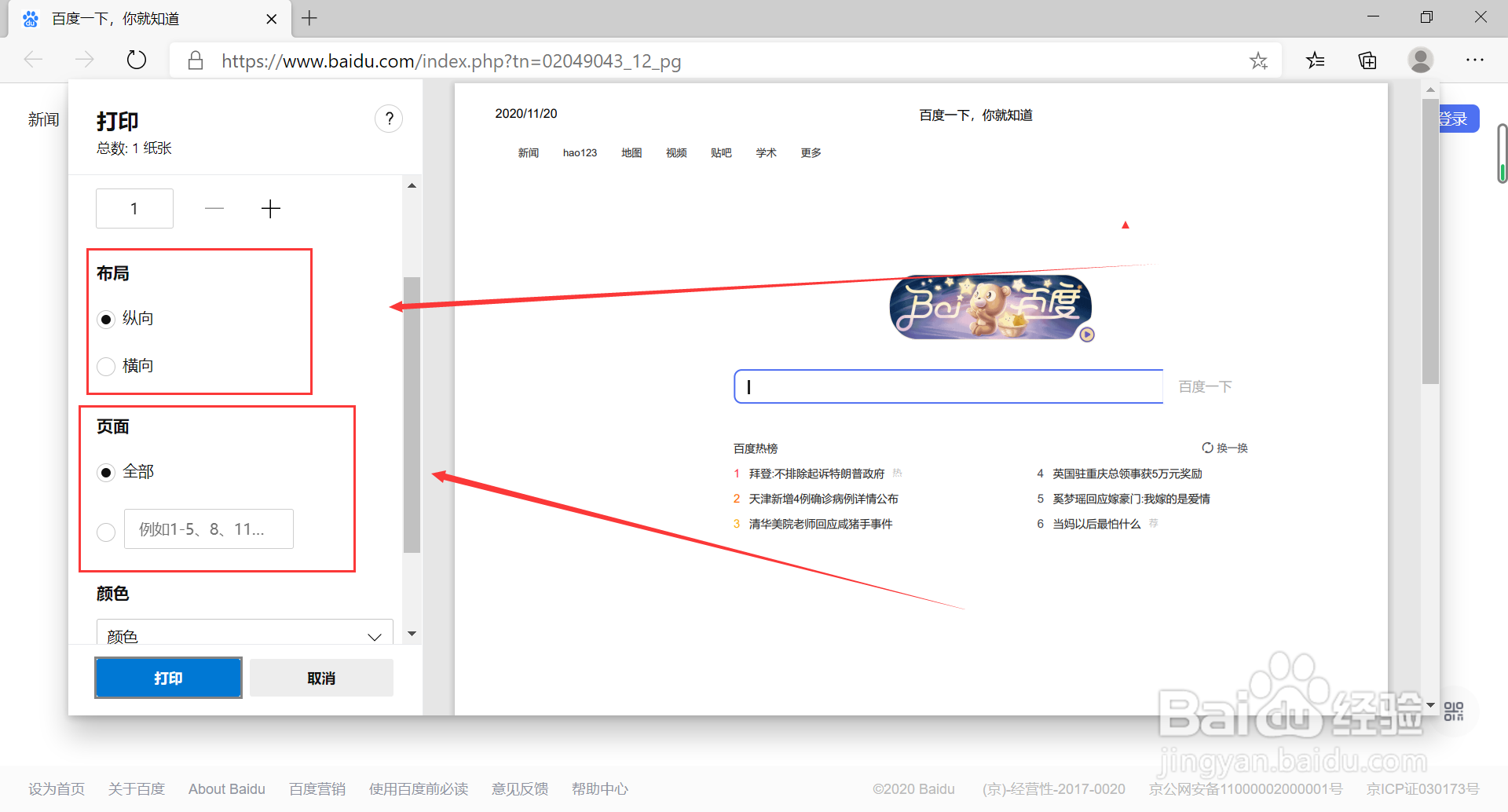The height and width of the screenshot is (812, 1508).
Task: Decrease copies with the minus button
Action: pos(214,208)
